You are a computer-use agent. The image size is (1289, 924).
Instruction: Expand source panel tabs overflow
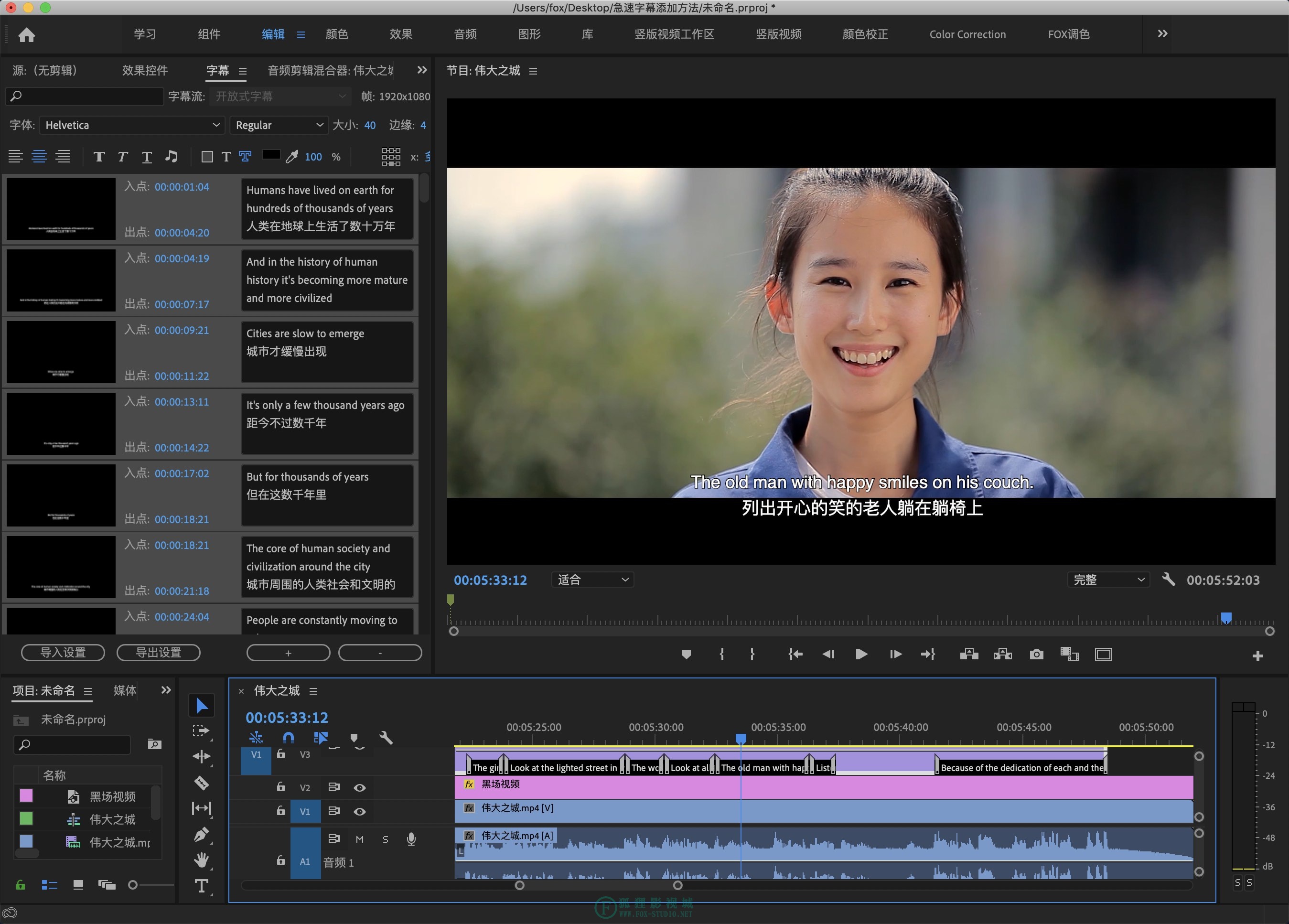pos(422,70)
